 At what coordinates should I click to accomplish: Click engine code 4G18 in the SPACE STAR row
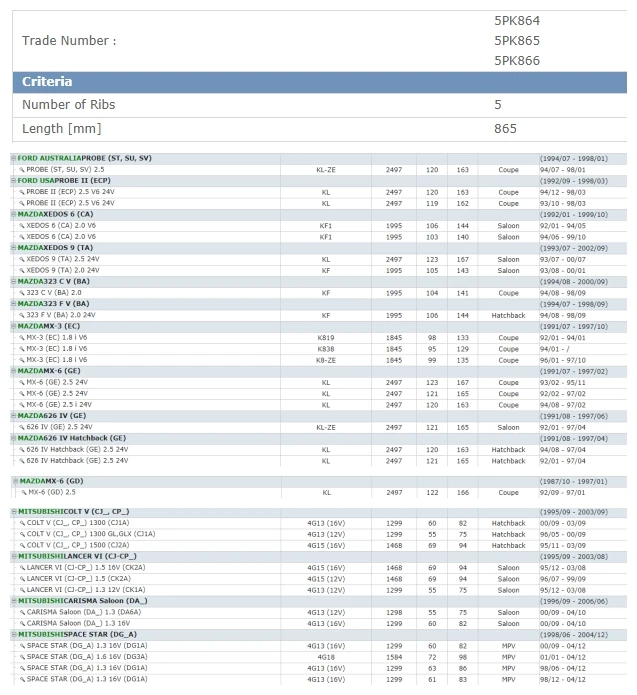[326, 657]
